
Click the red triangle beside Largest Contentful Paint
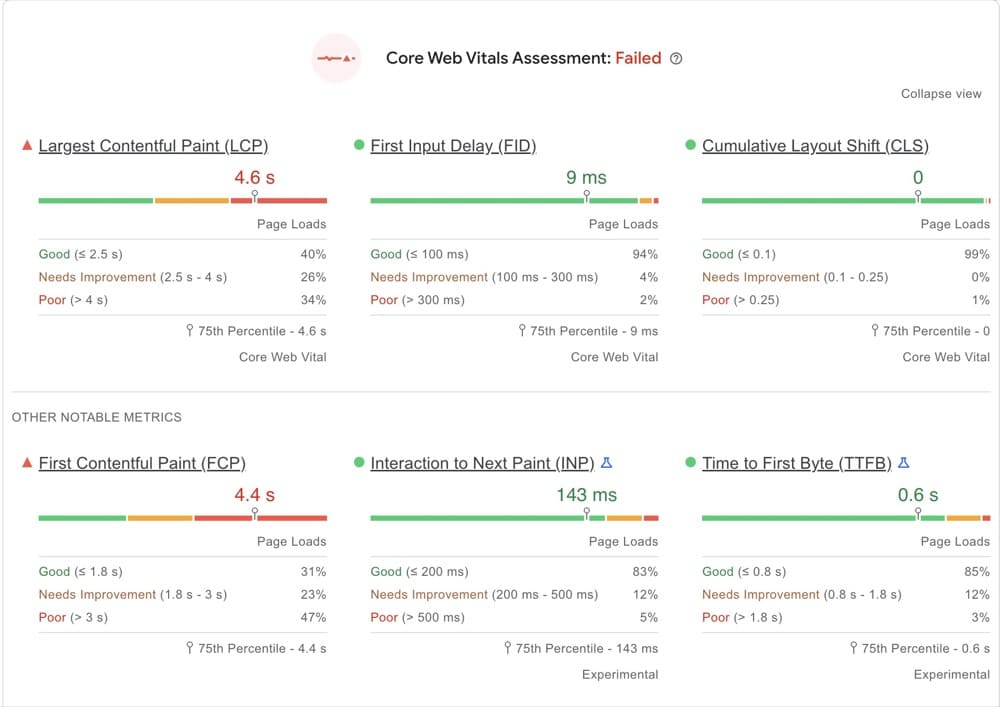(x=27, y=146)
